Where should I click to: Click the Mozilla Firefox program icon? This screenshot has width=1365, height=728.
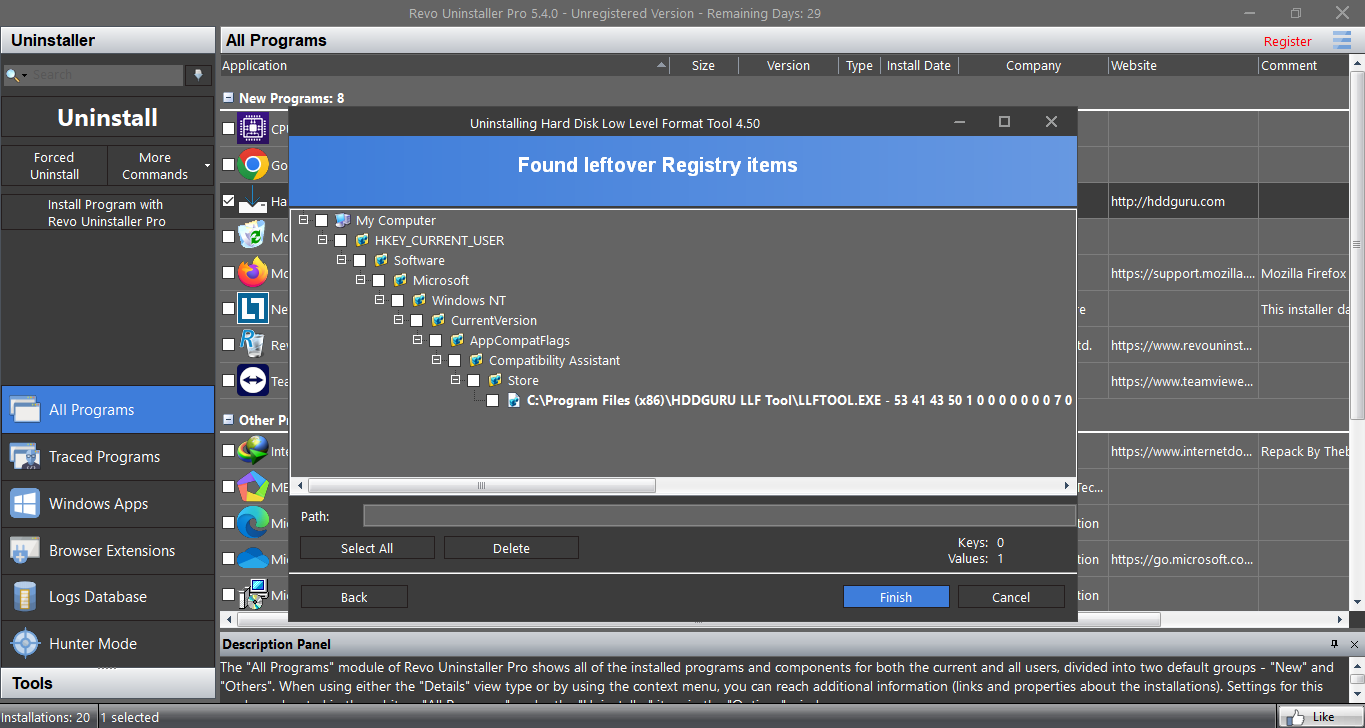[x=253, y=273]
